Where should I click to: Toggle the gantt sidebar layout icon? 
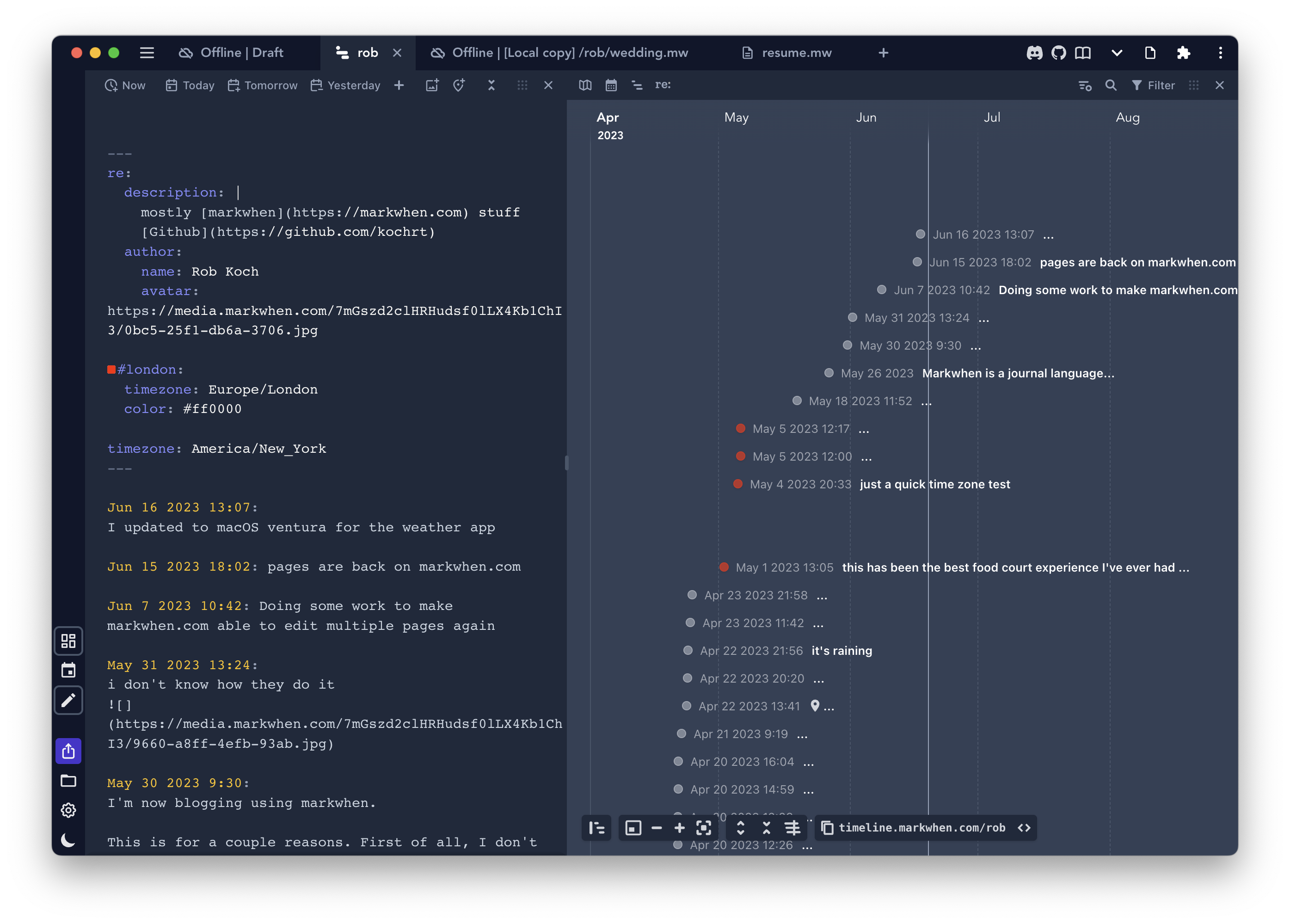596,828
